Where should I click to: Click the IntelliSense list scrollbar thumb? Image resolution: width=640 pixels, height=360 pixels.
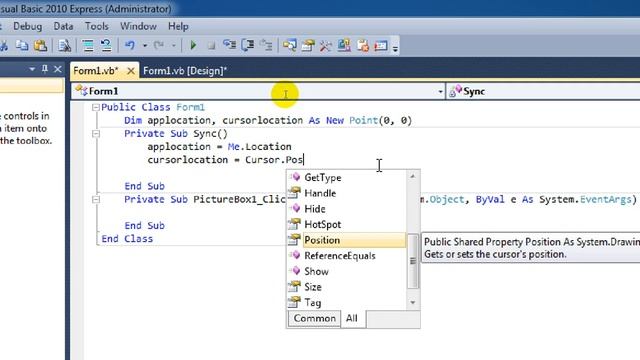click(413, 261)
